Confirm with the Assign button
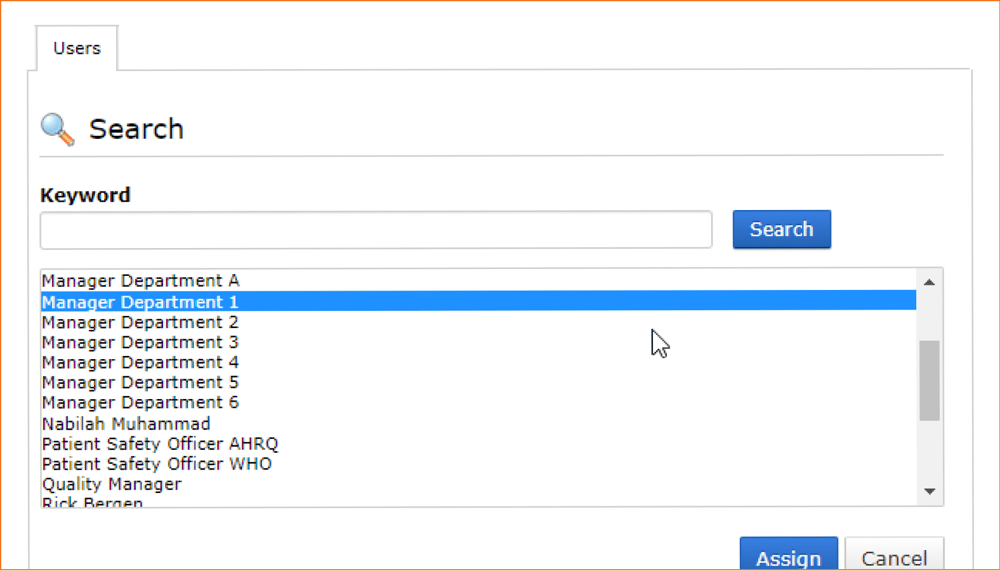The height and width of the screenshot is (571, 1000). click(x=788, y=554)
